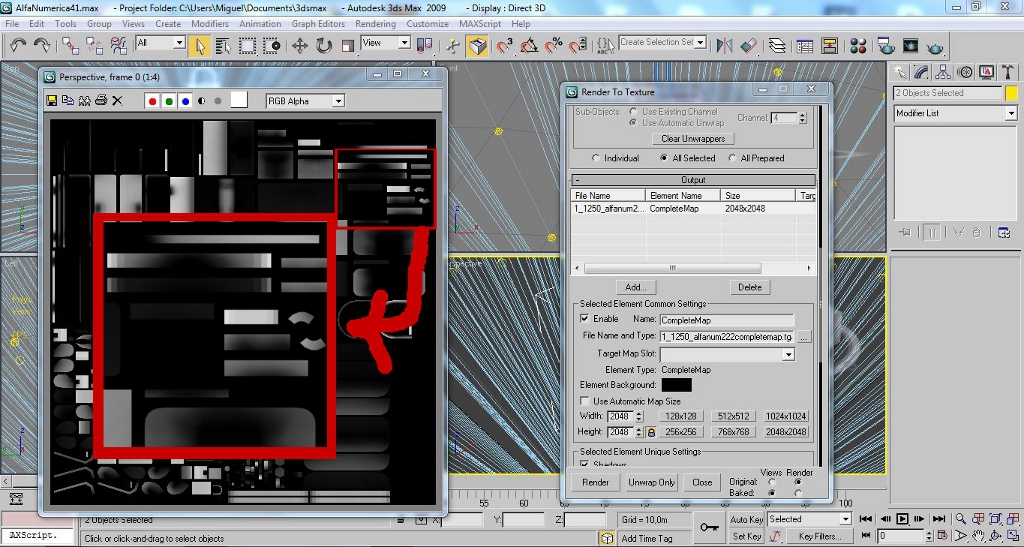Image resolution: width=1024 pixels, height=547 pixels.
Task: Open the Hierarchy tab in the command panel
Action: (945, 72)
